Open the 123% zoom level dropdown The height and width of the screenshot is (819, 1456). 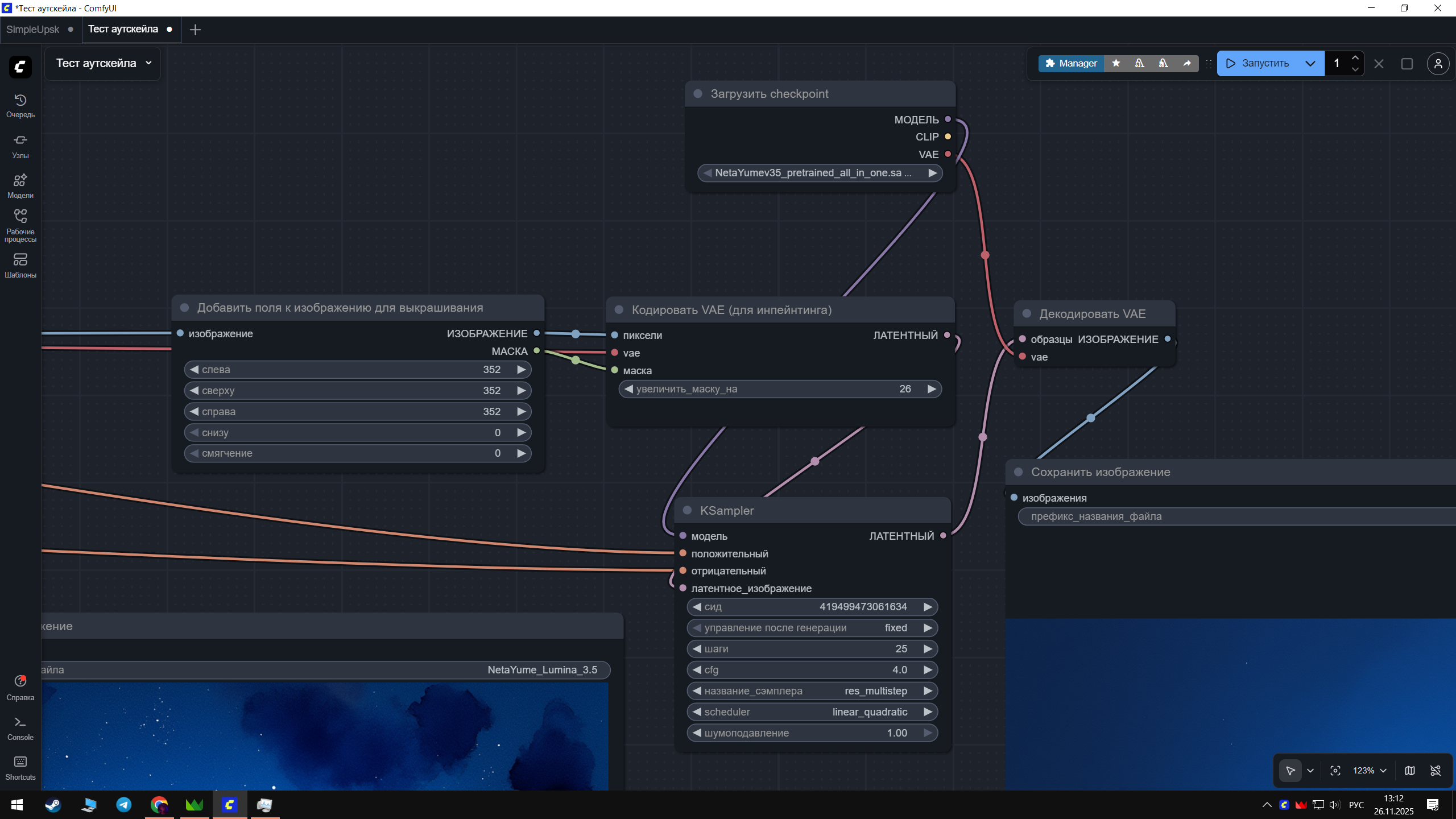(1370, 771)
